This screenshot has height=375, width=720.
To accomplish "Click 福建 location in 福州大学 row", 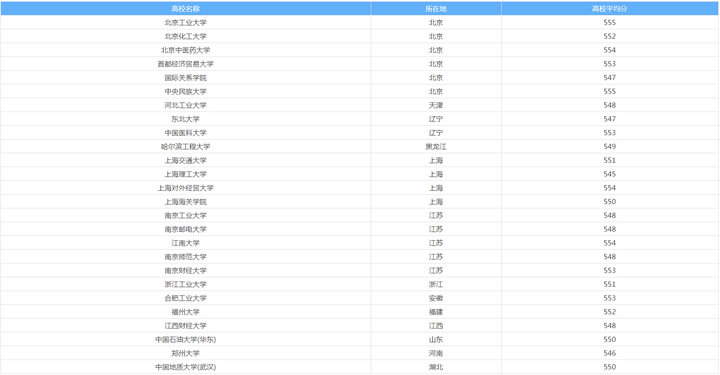I will click(x=436, y=312).
